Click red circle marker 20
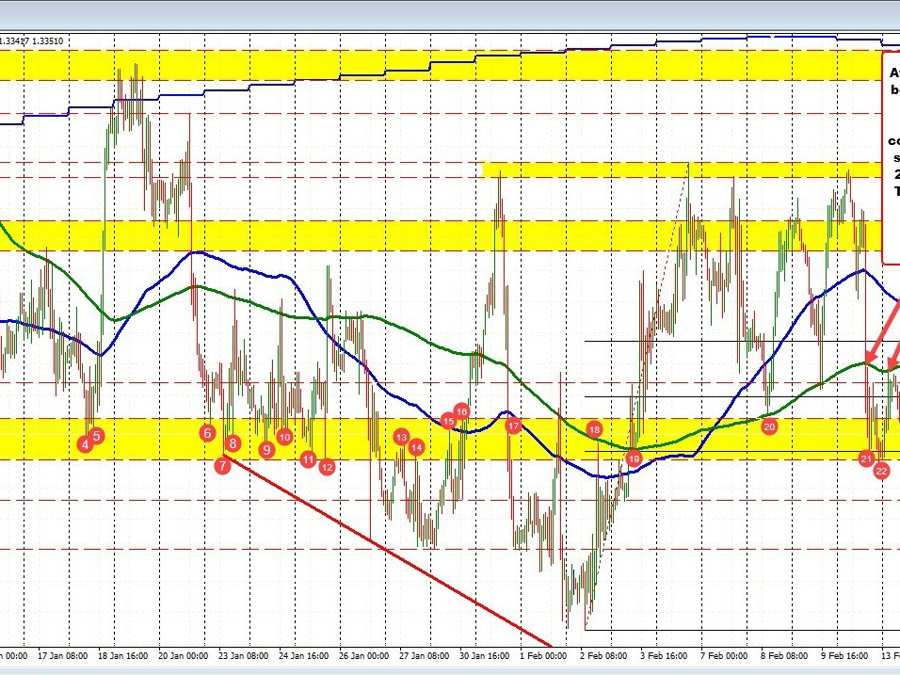The width and height of the screenshot is (900, 675). (x=769, y=426)
